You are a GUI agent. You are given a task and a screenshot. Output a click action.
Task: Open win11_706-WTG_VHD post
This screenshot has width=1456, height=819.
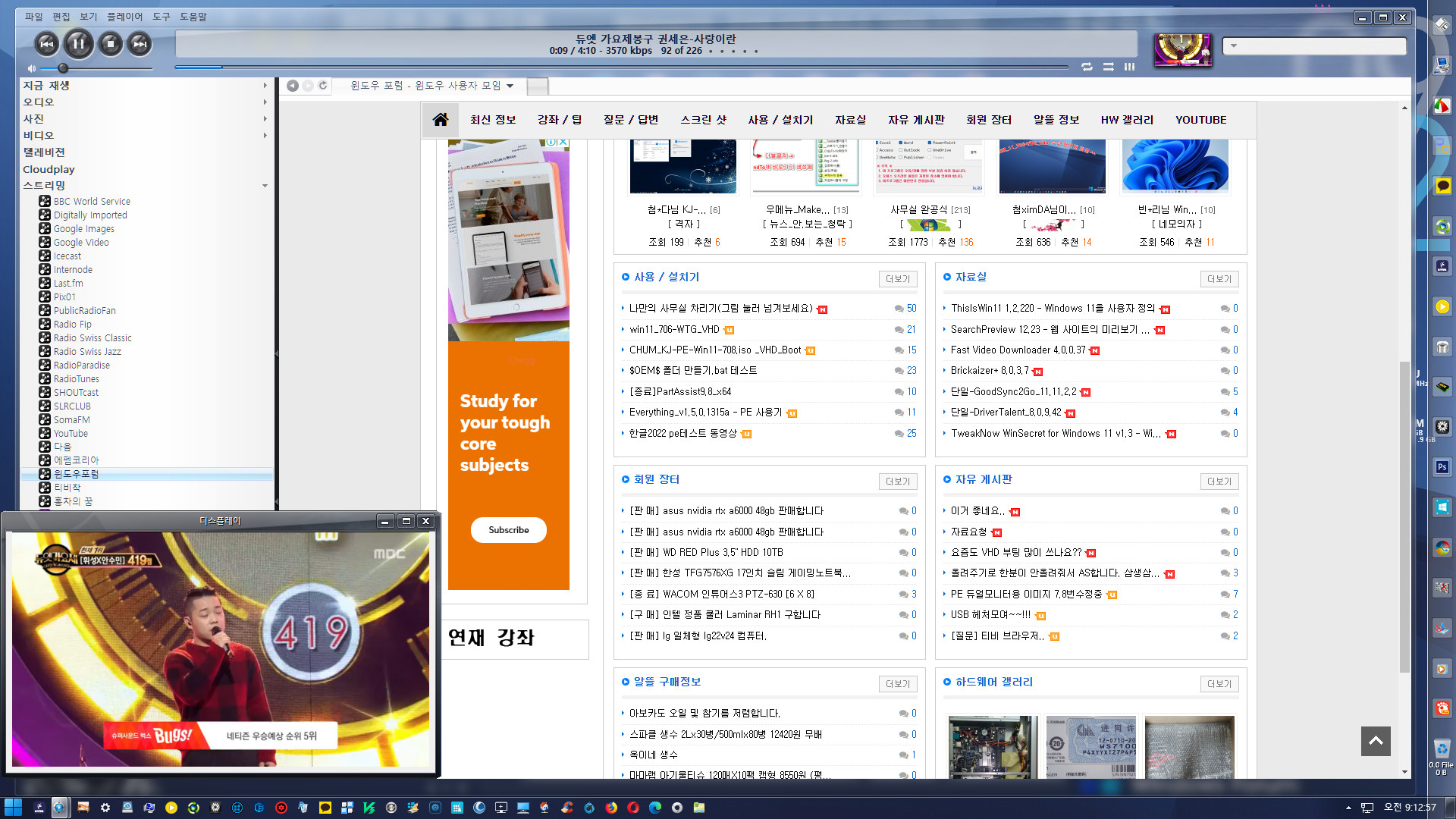[674, 329]
